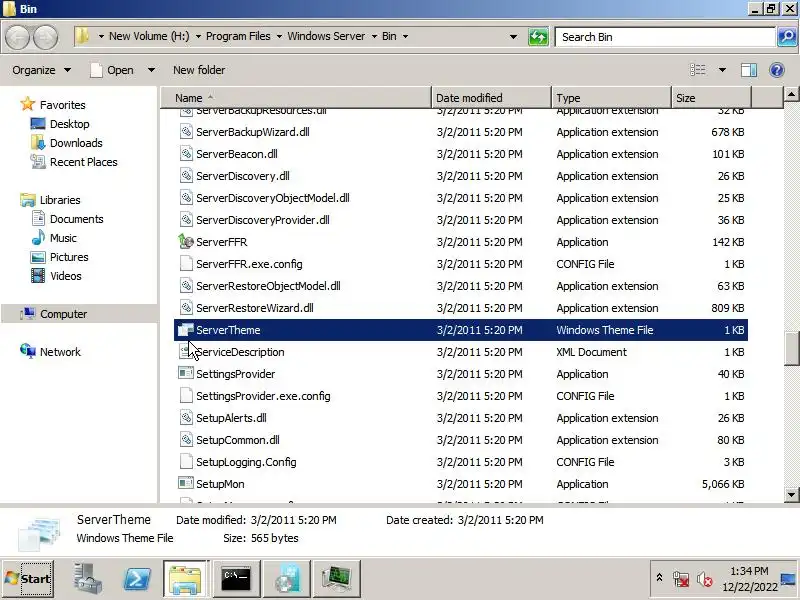Click the file list scroll down arrow
Viewport: 800px width, 600px height.
tap(791, 494)
